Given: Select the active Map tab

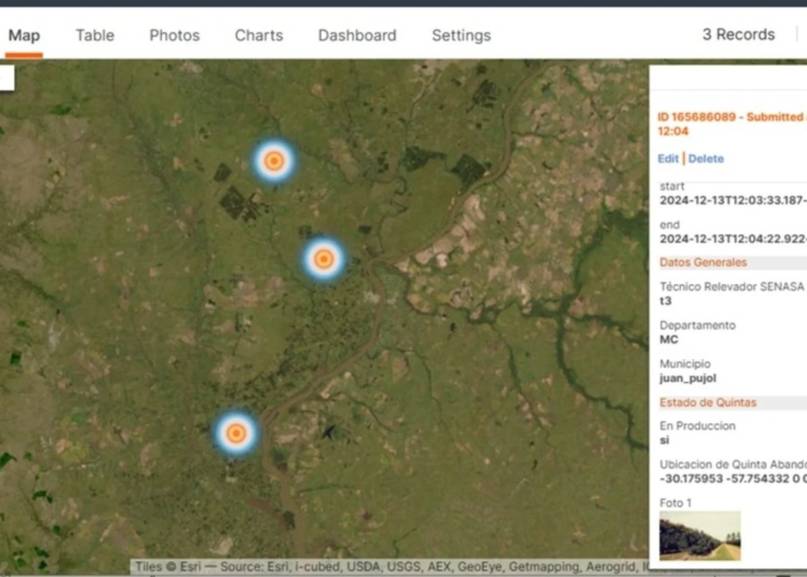Looking at the screenshot, I should (x=24, y=35).
